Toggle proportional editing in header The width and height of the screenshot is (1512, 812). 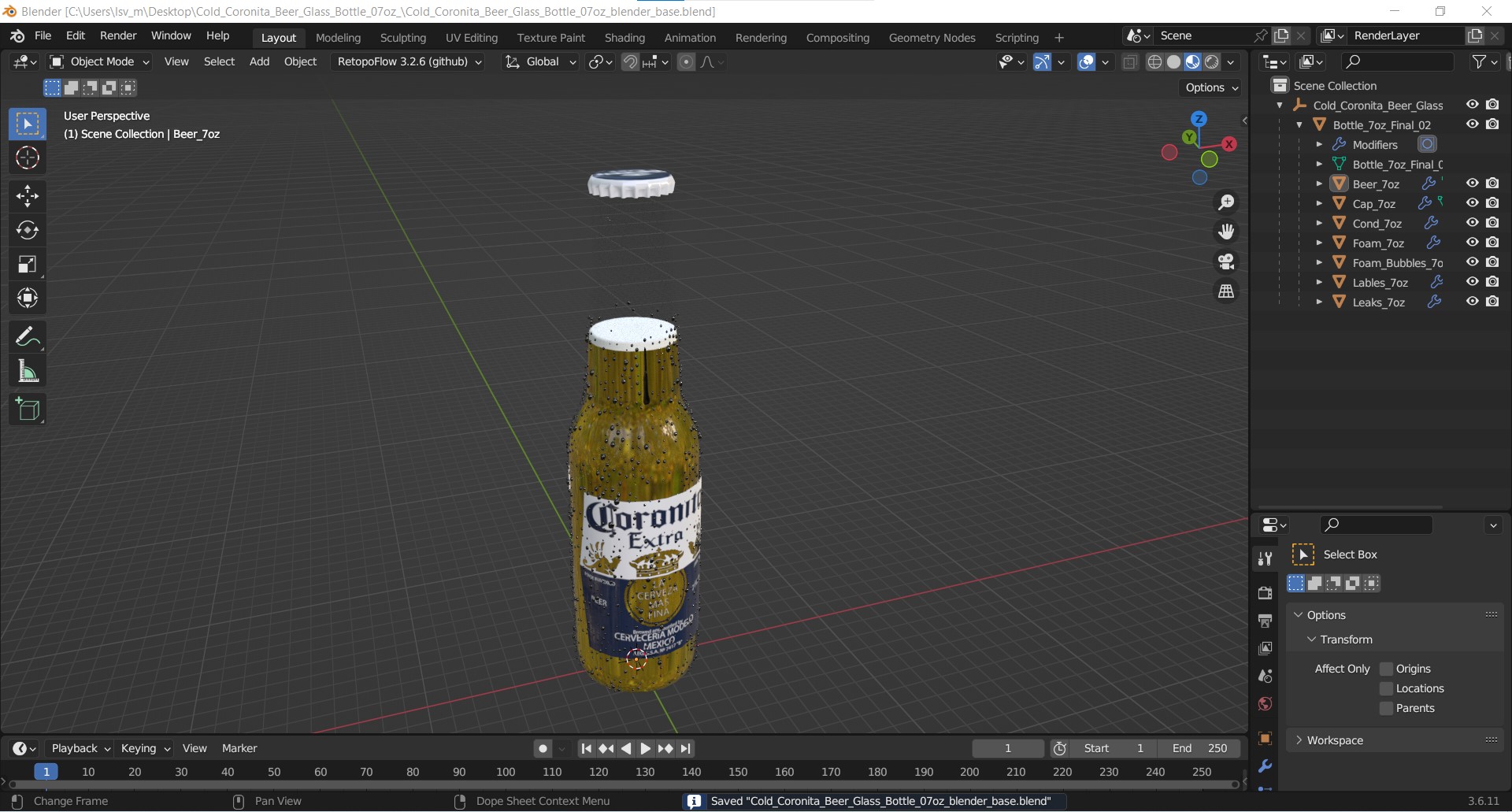pos(687,62)
